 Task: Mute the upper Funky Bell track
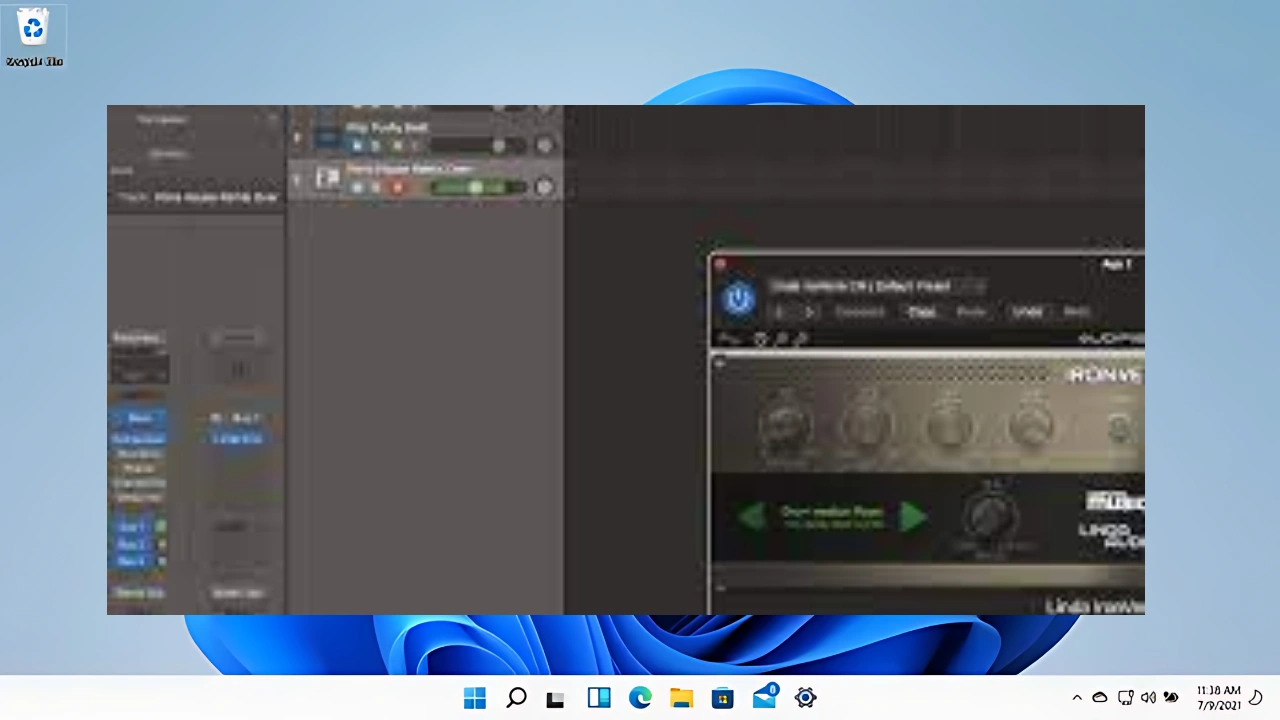[x=357, y=146]
